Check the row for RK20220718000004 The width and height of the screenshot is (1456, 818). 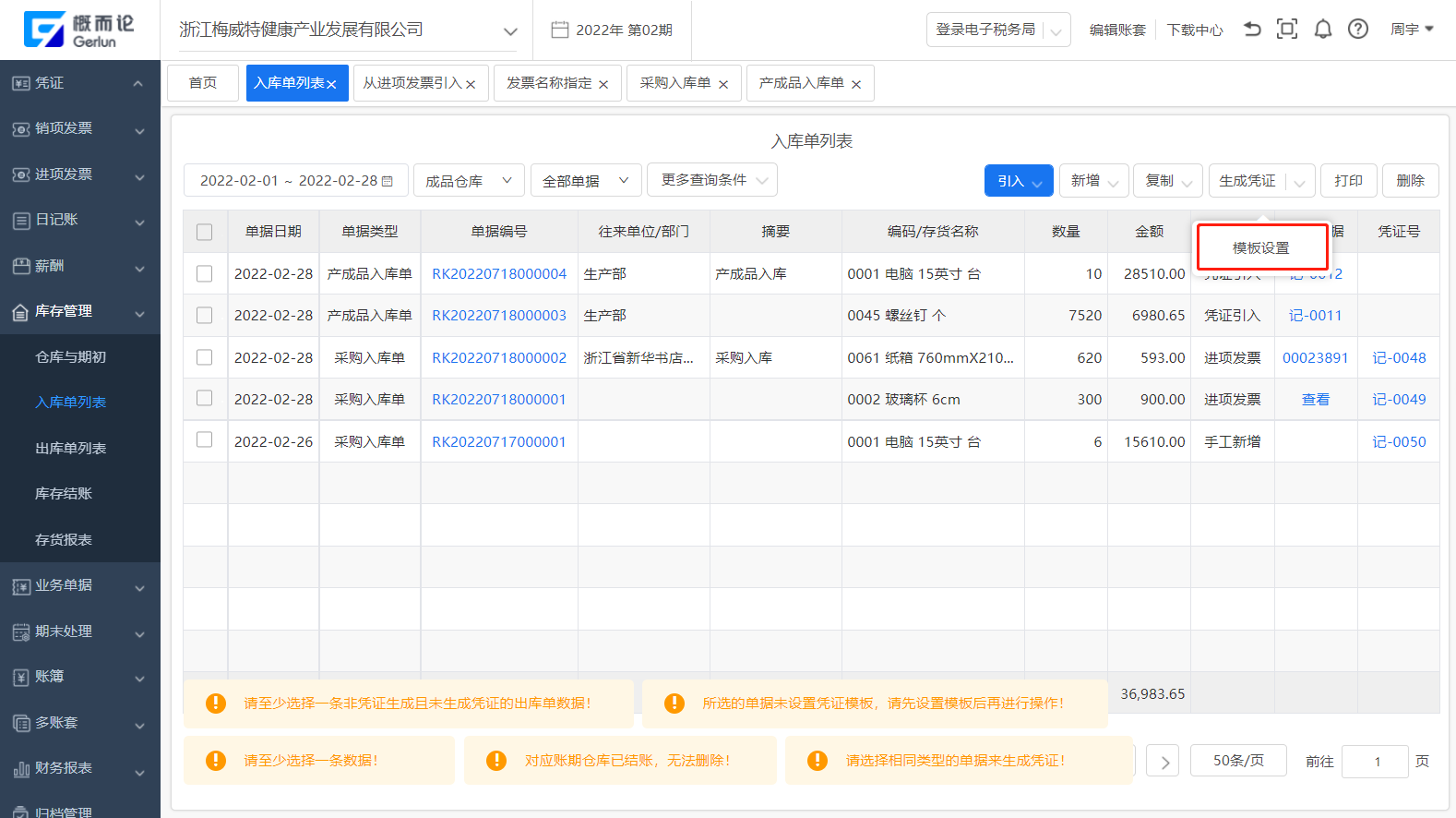tap(205, 273)
